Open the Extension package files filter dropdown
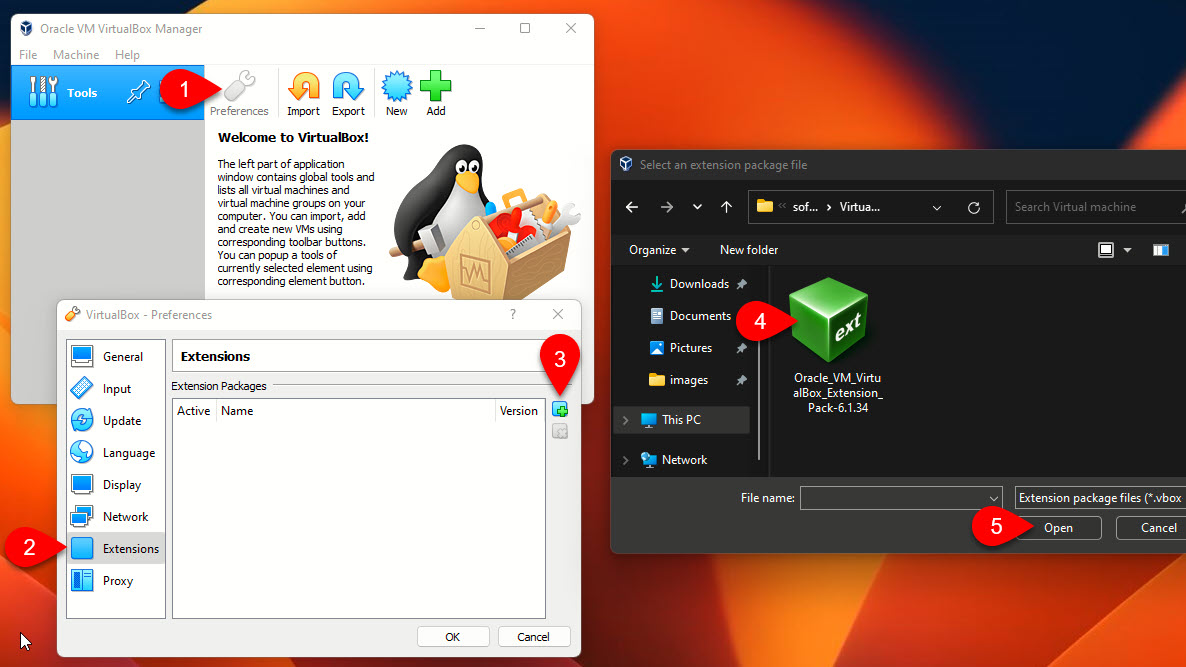 [x=1098, y=497]
